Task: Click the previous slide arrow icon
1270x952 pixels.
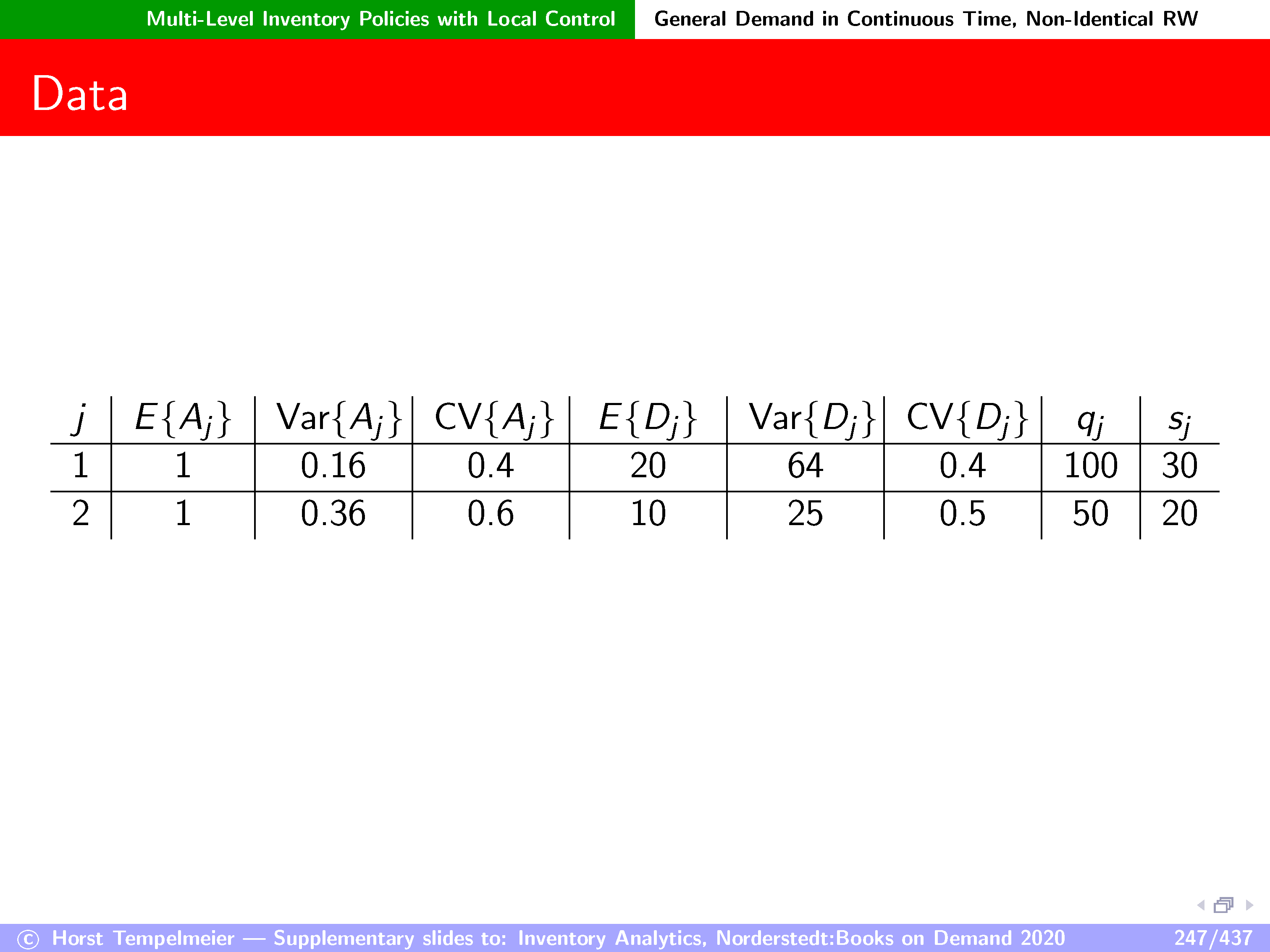Action: click(x=1201, y=905)
